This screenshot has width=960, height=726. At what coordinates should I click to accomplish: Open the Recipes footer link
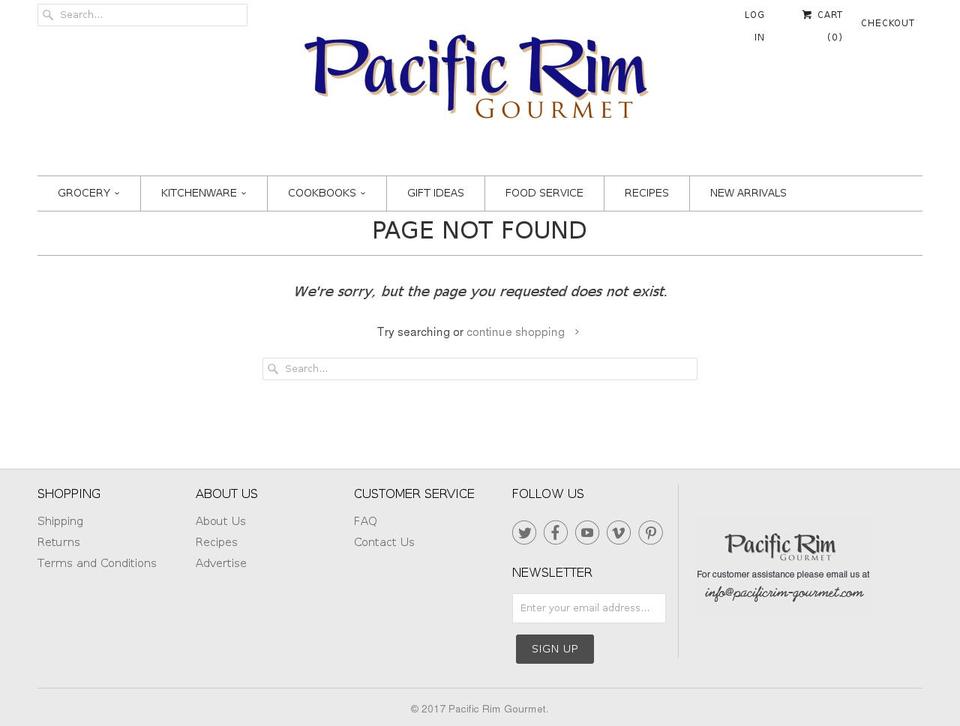(216, 542)
